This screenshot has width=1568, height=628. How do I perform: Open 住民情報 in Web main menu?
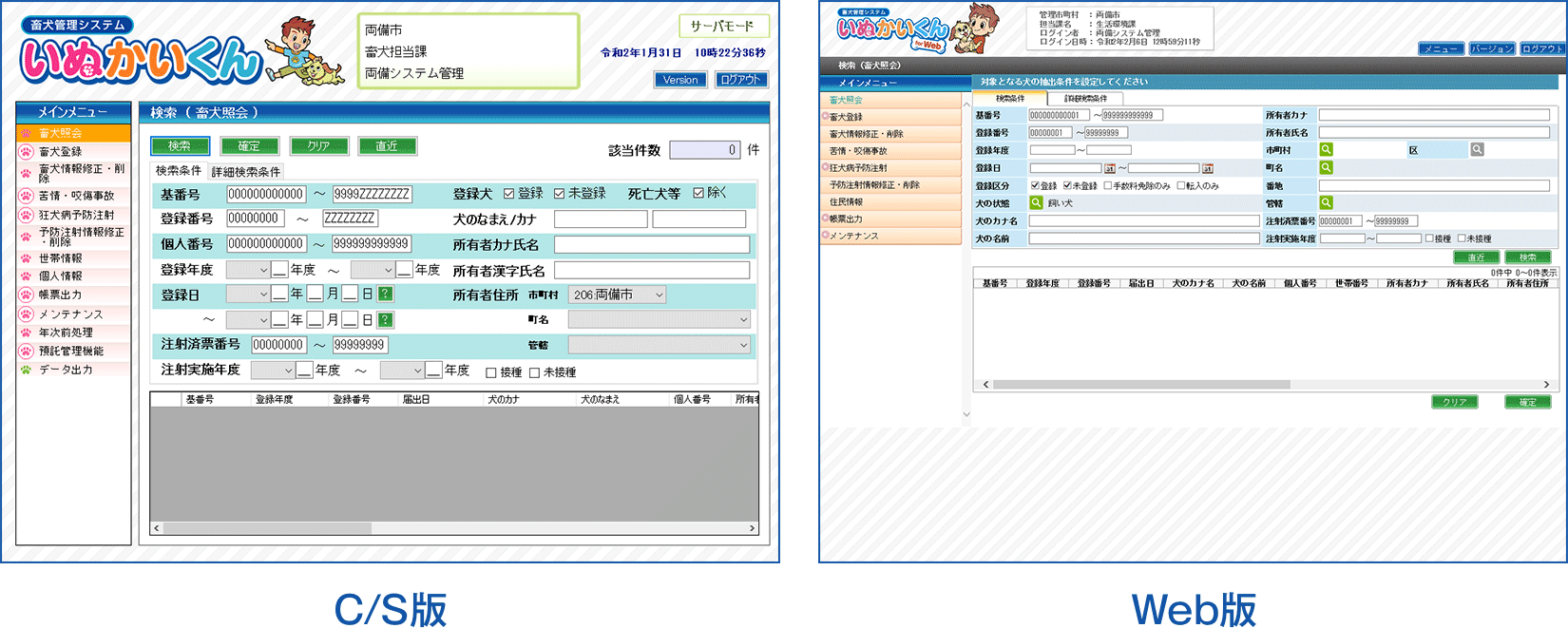point(891,201)
